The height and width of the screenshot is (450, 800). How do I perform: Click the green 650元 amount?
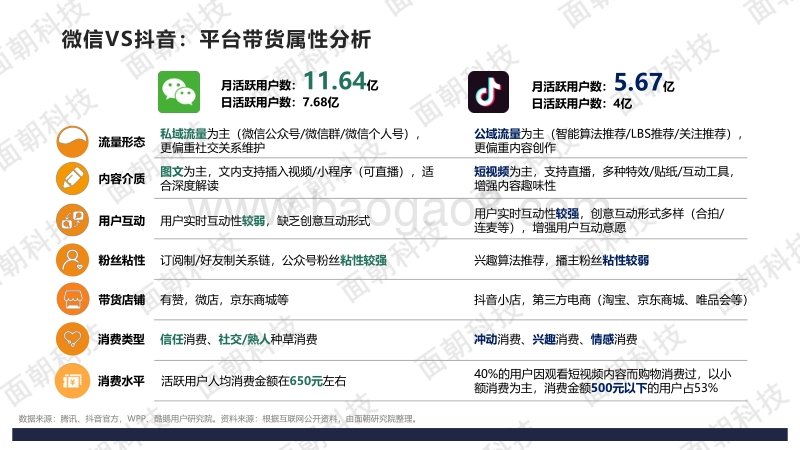(x=306, y=381)
